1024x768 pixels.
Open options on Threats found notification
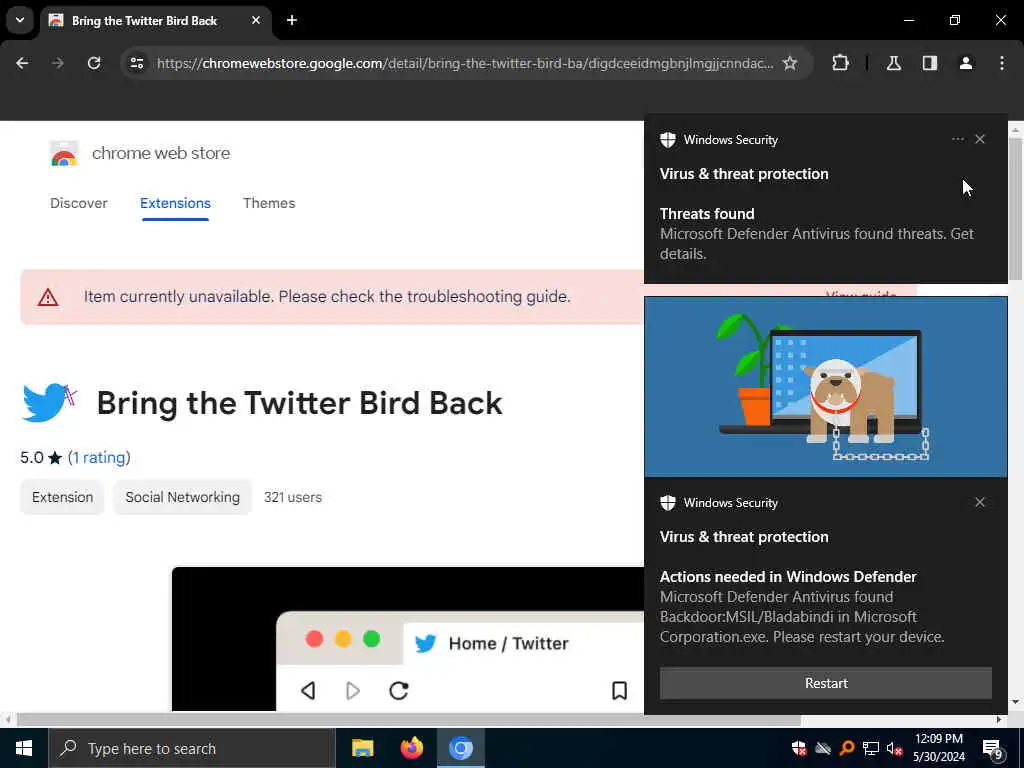tap(957, 139)
